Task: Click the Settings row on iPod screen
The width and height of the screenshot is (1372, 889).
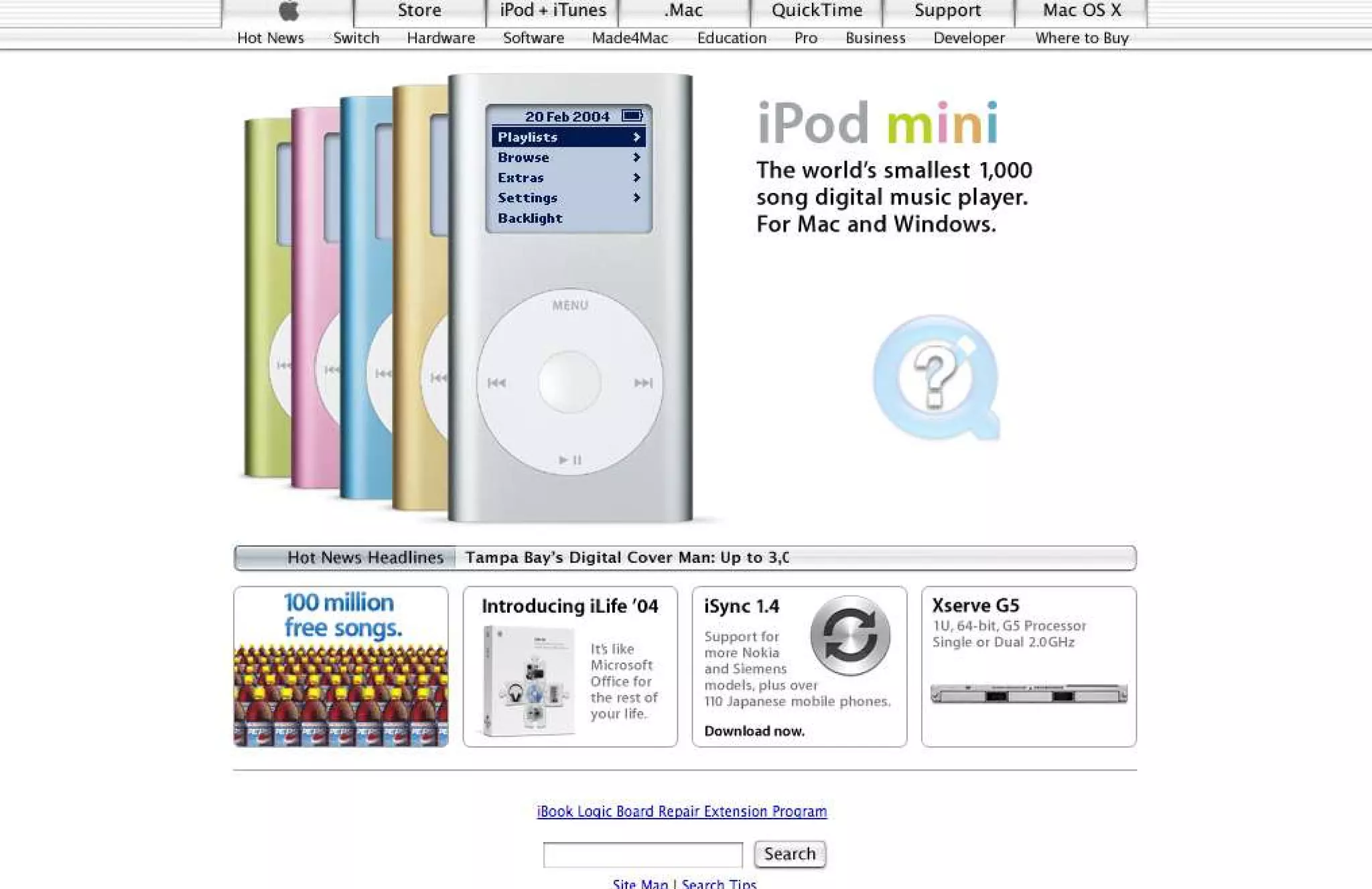Action: click(x=569, y=198)
